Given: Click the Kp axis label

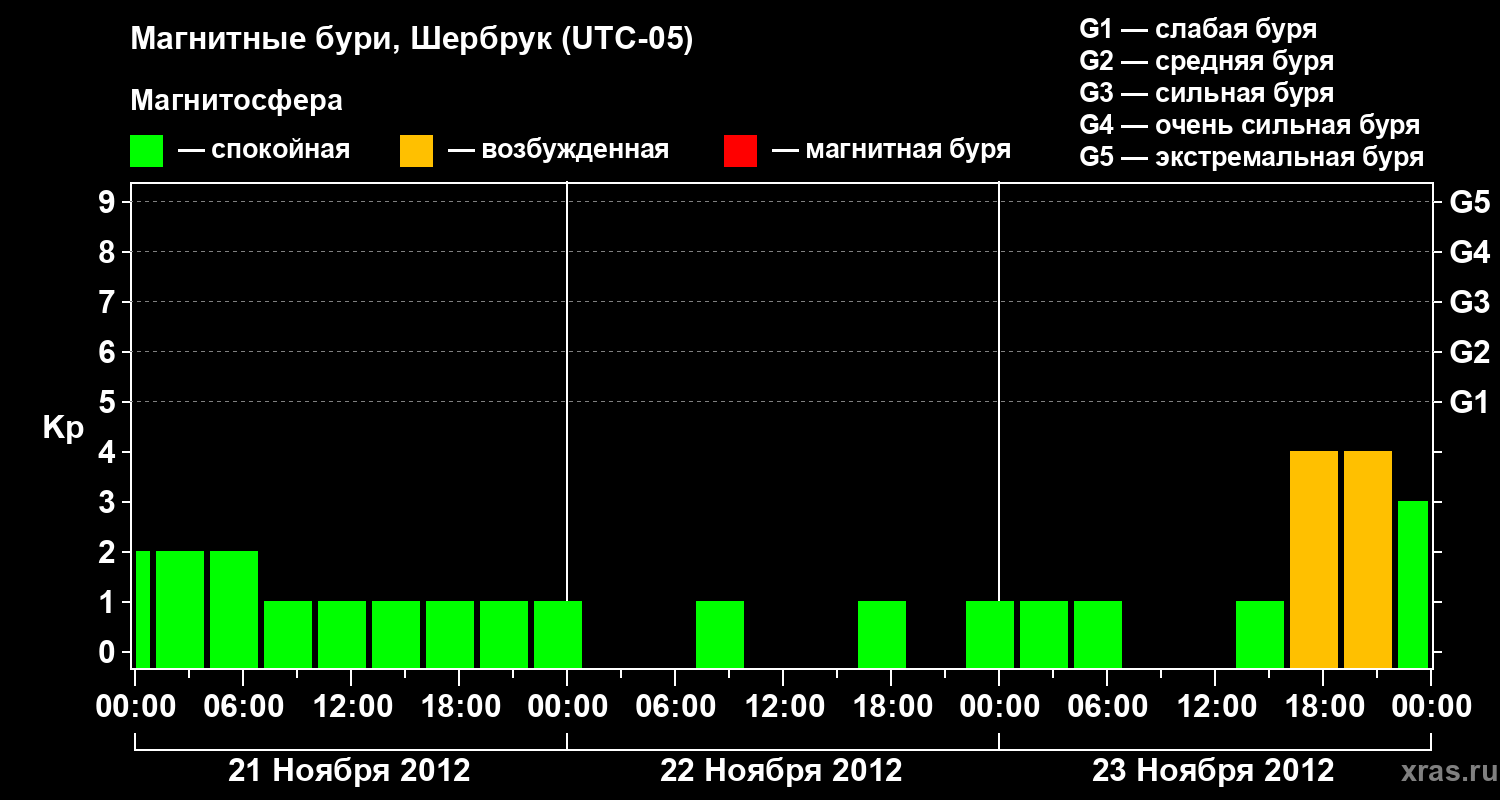Looking at the screenshot, I should click(63, 428).
